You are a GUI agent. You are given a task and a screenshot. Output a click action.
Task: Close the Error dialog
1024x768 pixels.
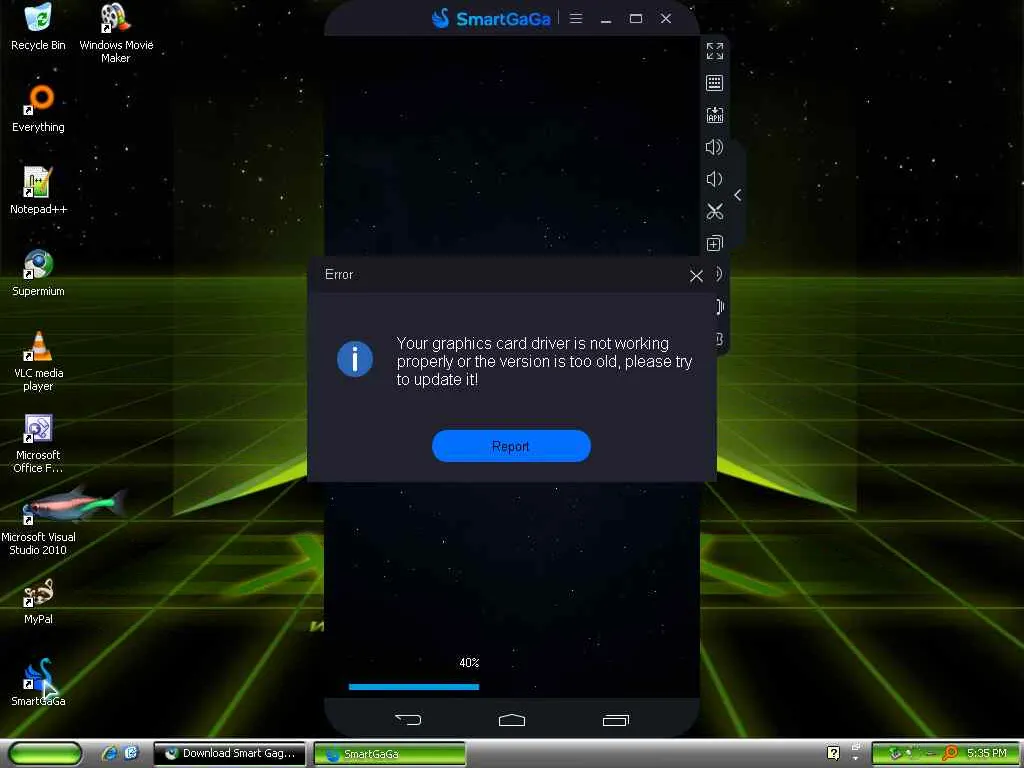696,276
